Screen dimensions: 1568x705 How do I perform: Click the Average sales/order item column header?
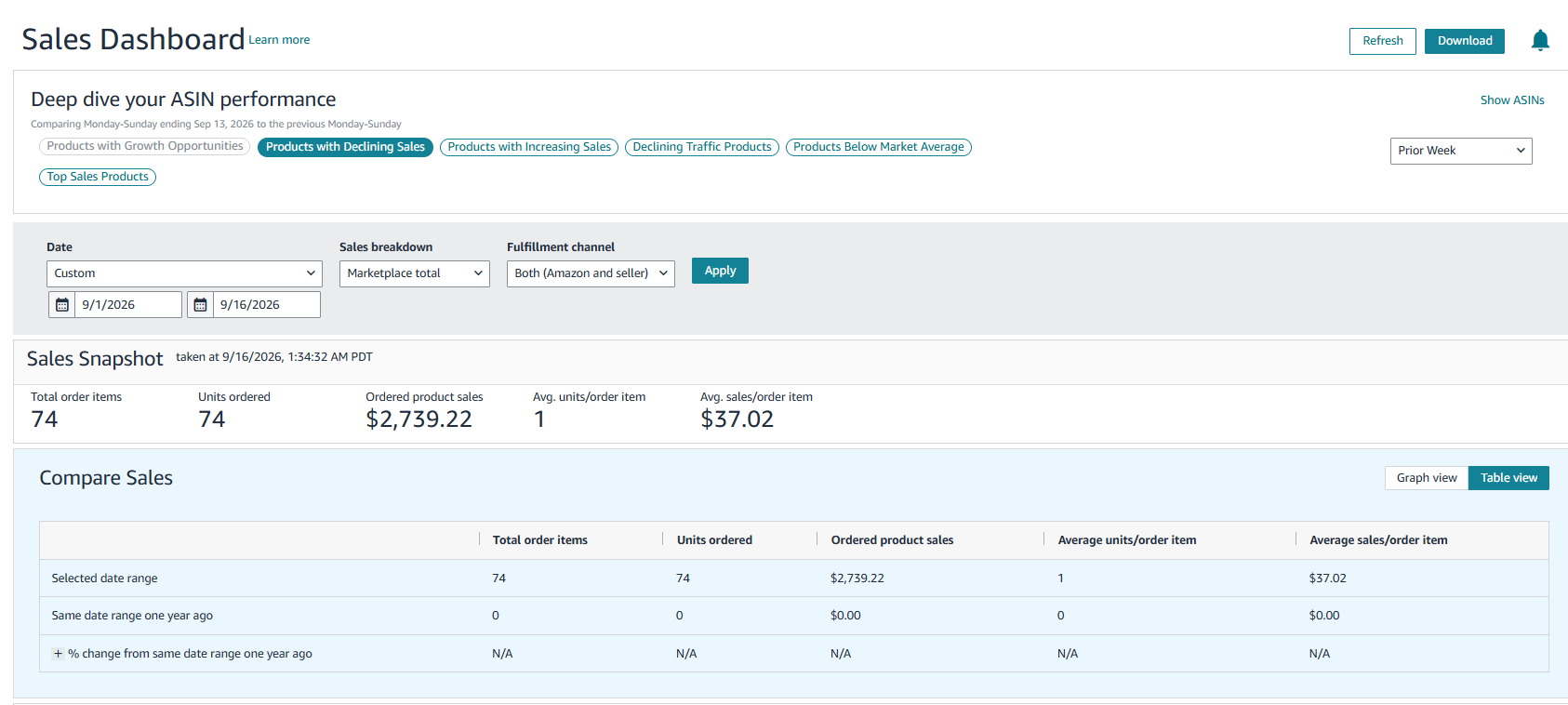pyautogui.click(x=1378, y=540)
